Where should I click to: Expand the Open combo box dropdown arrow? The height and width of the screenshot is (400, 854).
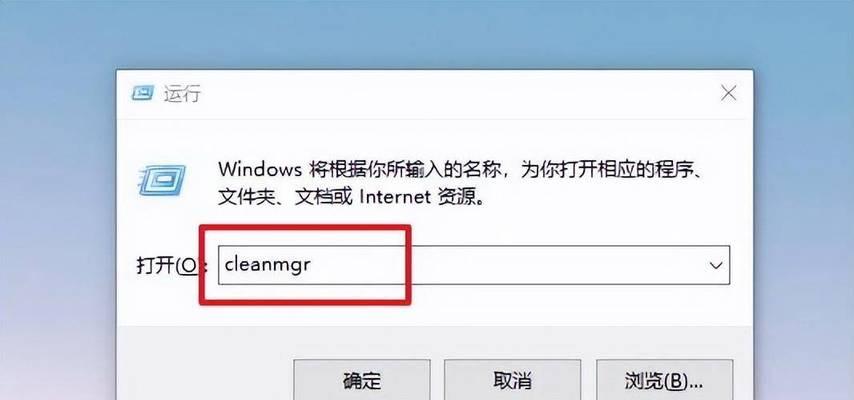click(715, 265)
